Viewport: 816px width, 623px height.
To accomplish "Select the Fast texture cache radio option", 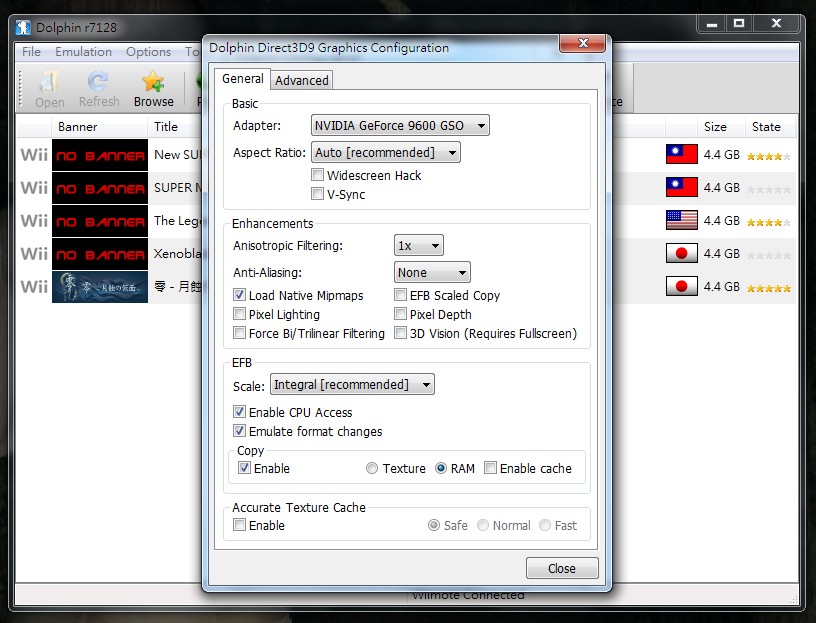I will pos(545,525).
